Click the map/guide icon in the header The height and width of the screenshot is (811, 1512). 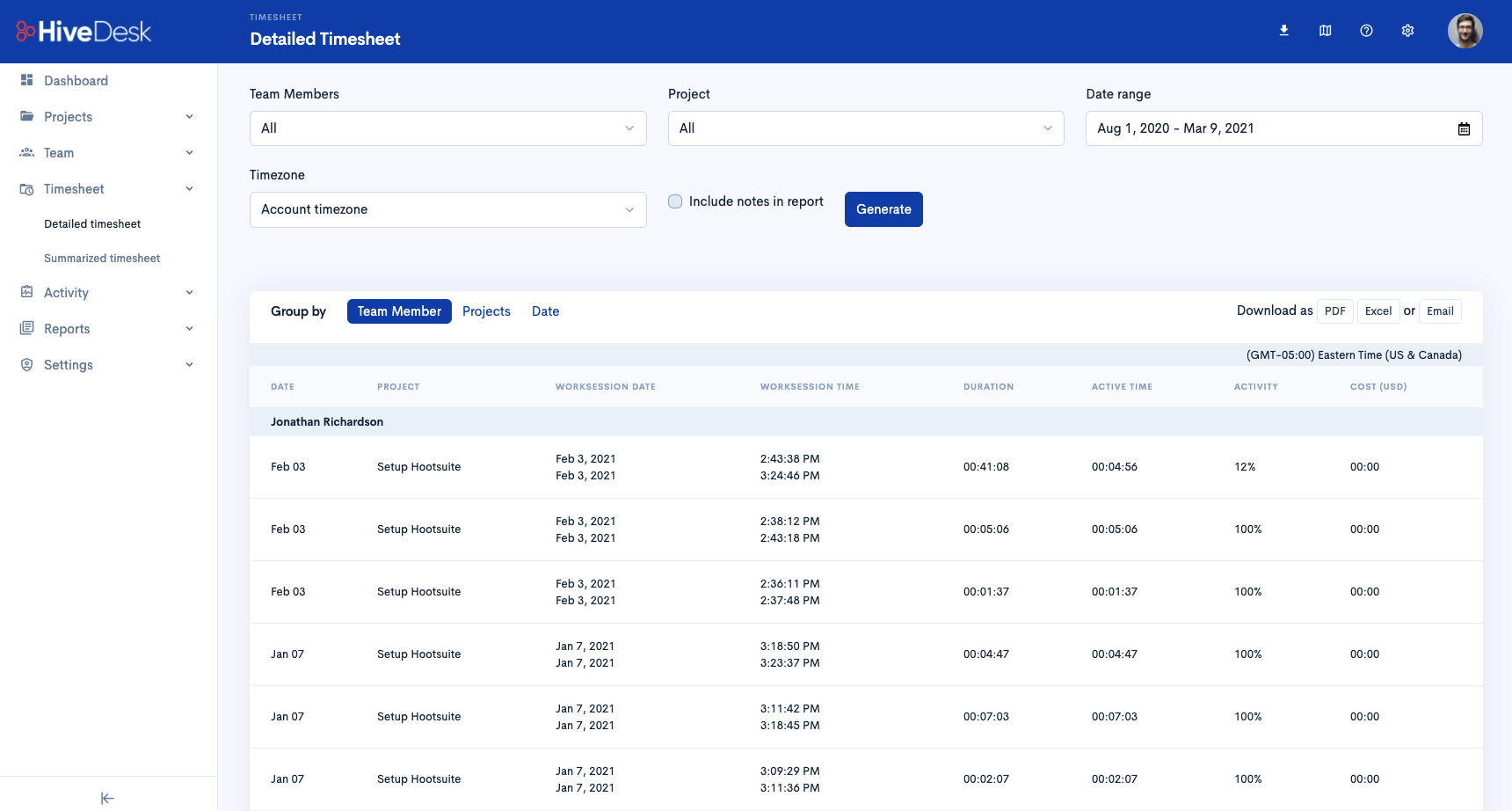(1325, 30)
